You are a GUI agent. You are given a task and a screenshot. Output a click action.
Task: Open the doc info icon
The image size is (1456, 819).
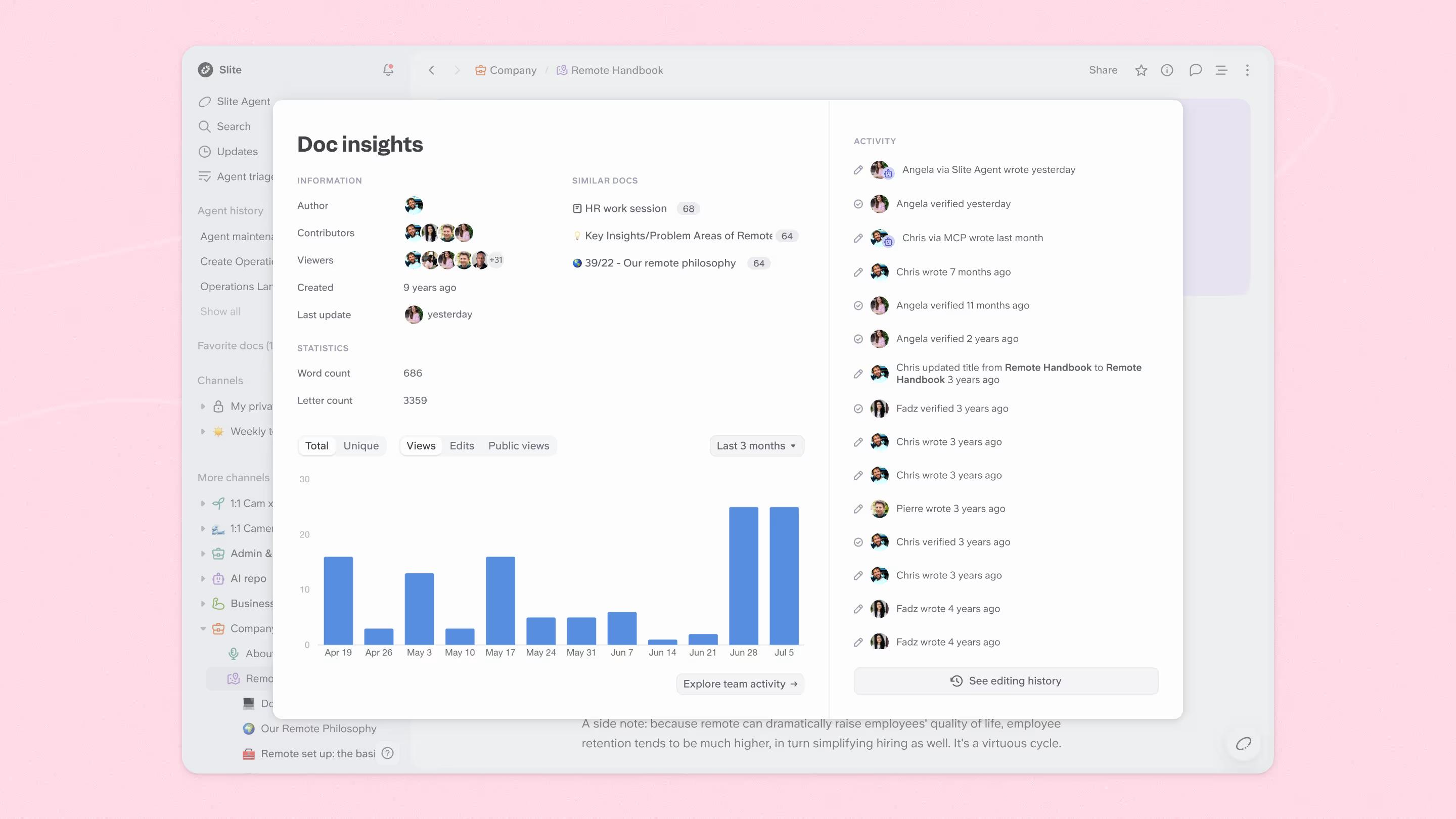(x=1167, y=70)
